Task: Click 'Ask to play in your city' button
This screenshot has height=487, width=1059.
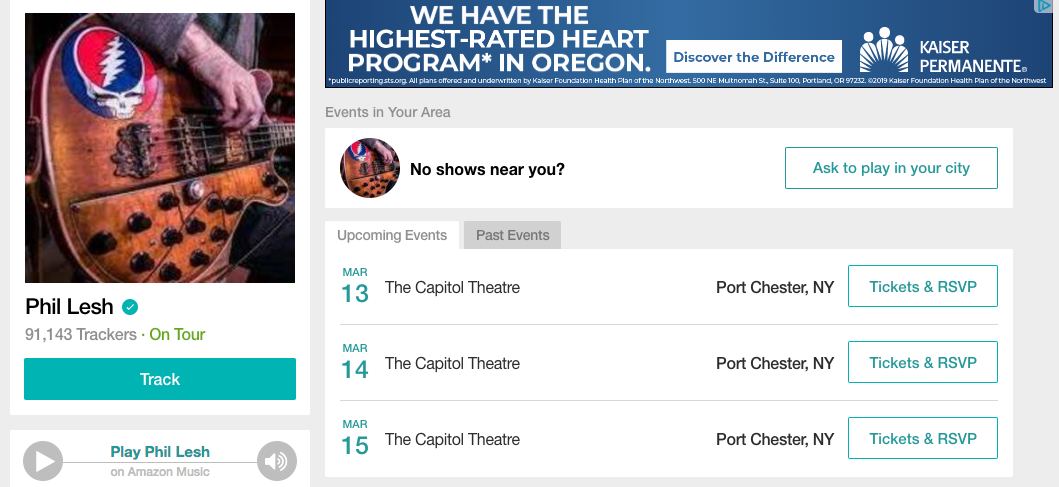Action: (x=891, y=168)
